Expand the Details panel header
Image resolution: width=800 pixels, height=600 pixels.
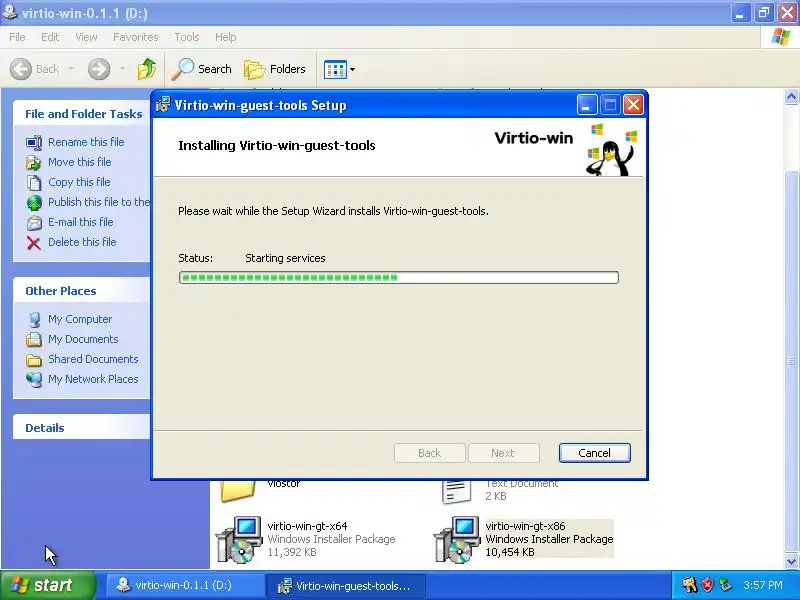pyautogui.click(x=82, y=428)
